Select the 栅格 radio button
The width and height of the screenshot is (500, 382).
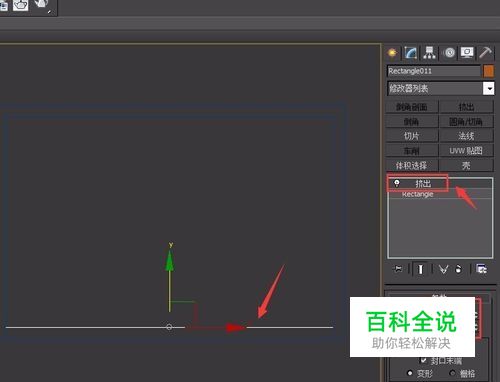[452, 373]
